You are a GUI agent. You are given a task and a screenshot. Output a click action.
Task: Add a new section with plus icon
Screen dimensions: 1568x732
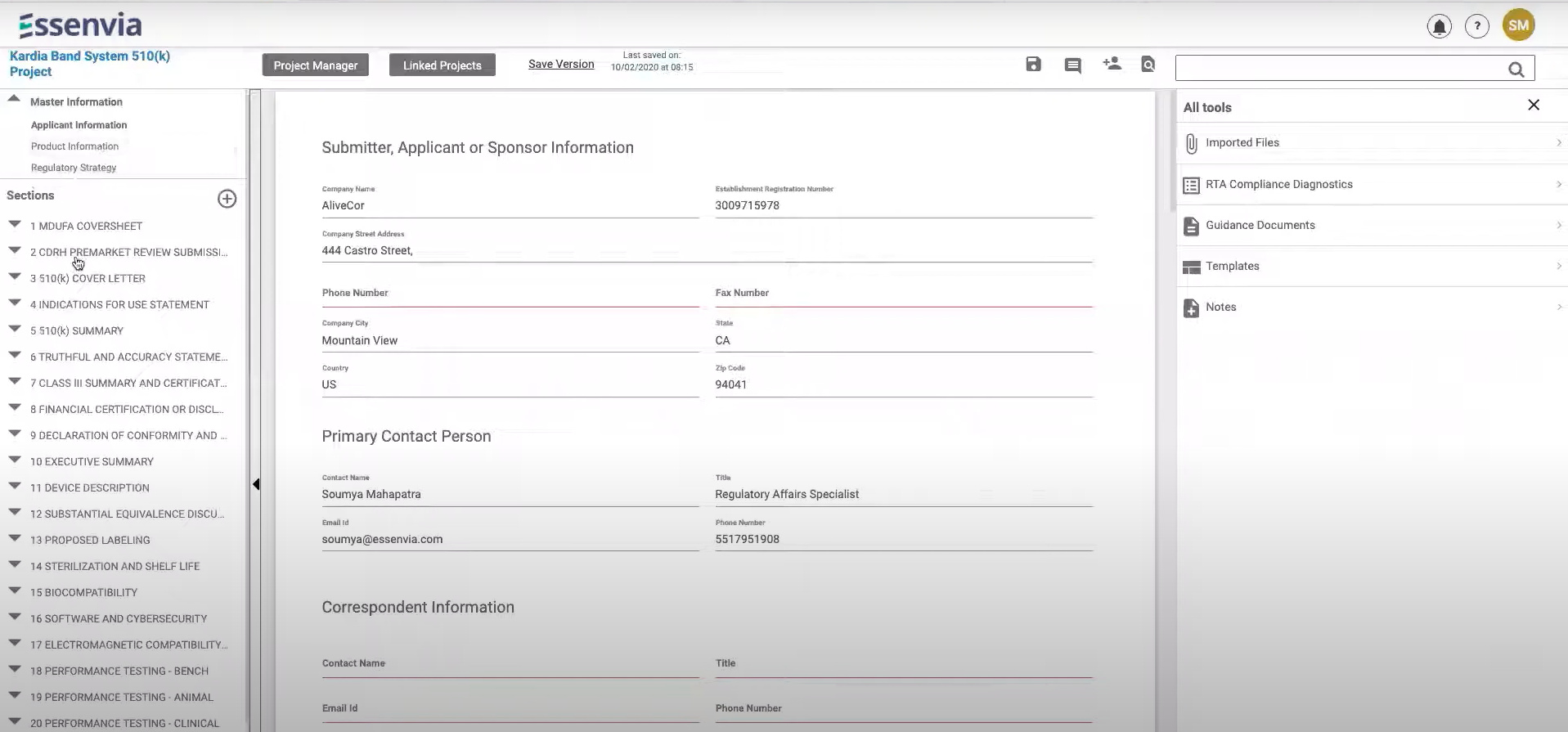coord(227,199)
